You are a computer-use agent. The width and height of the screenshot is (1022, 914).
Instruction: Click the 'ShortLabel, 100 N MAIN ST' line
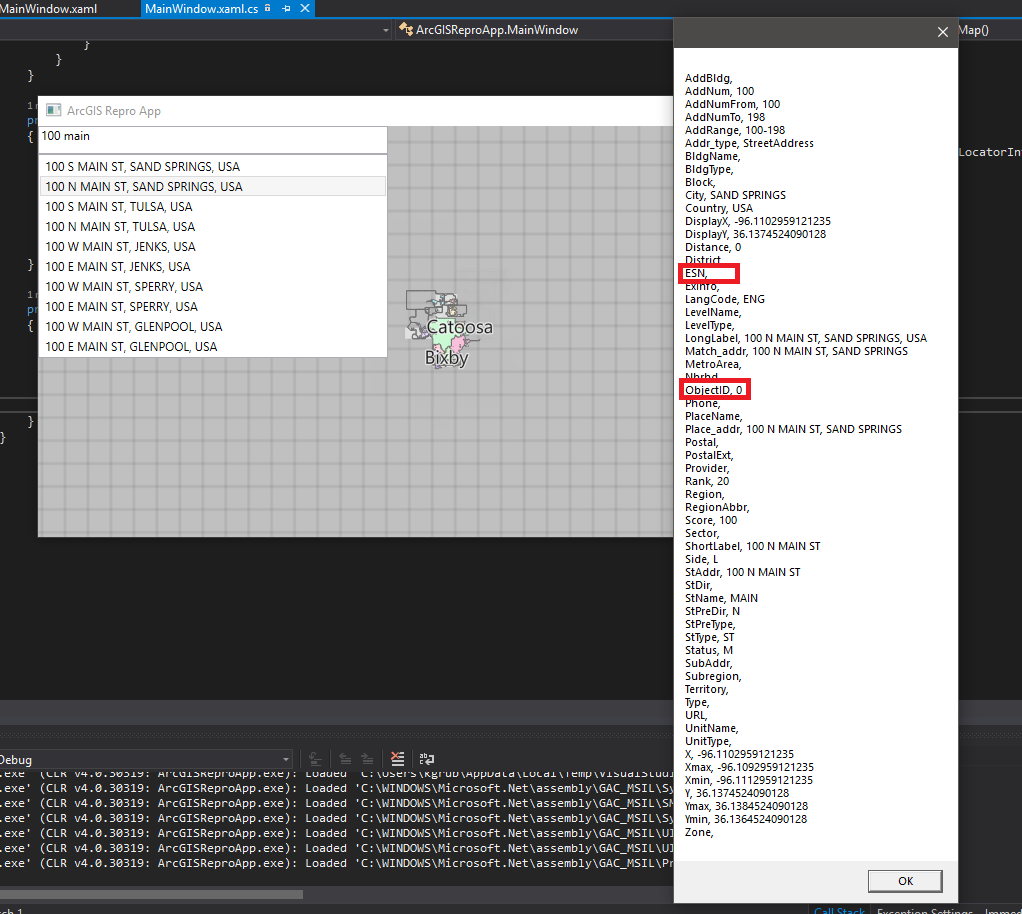(x=752, y=546)
